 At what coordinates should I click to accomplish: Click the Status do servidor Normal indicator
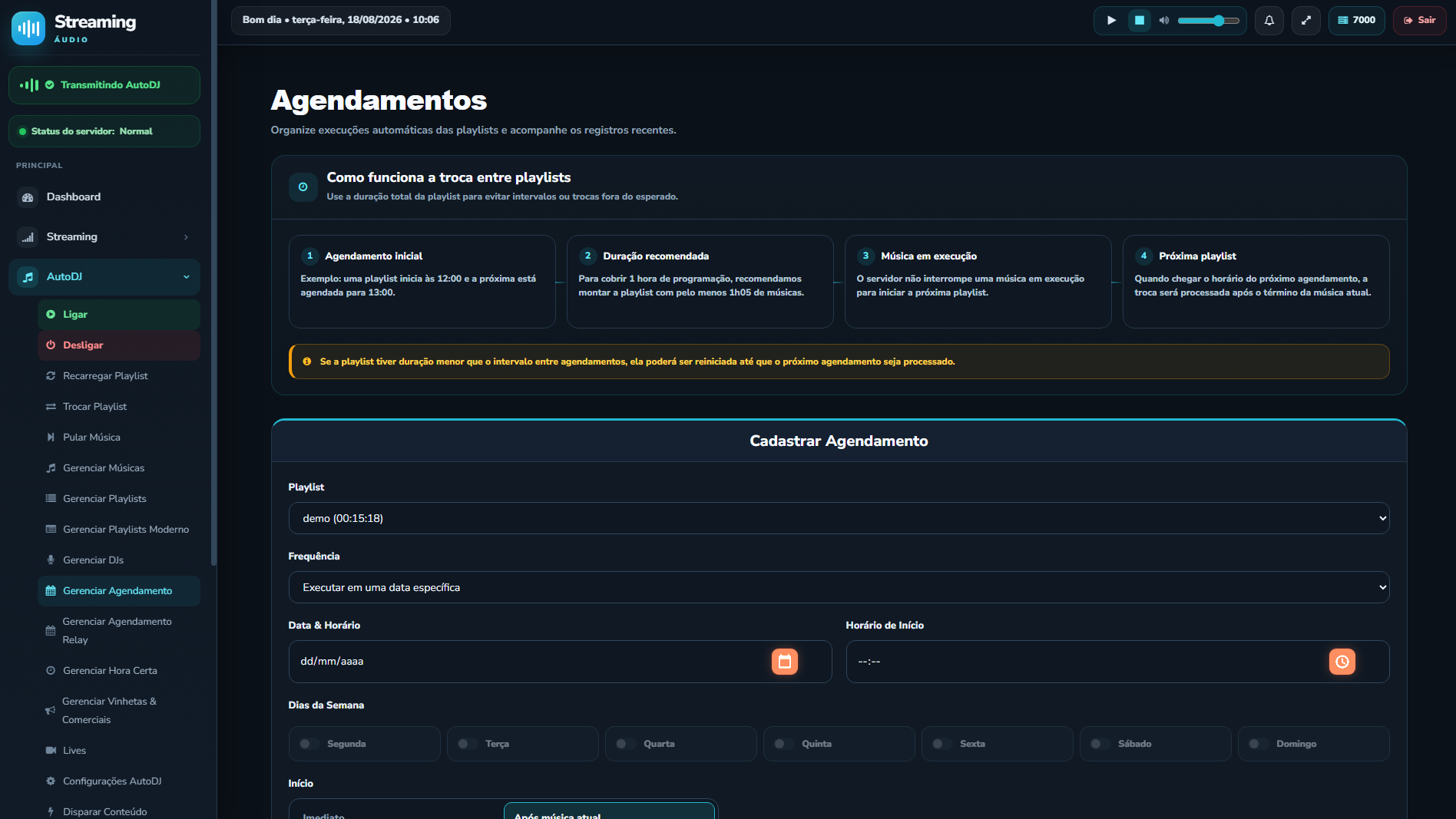click(104, 131)
